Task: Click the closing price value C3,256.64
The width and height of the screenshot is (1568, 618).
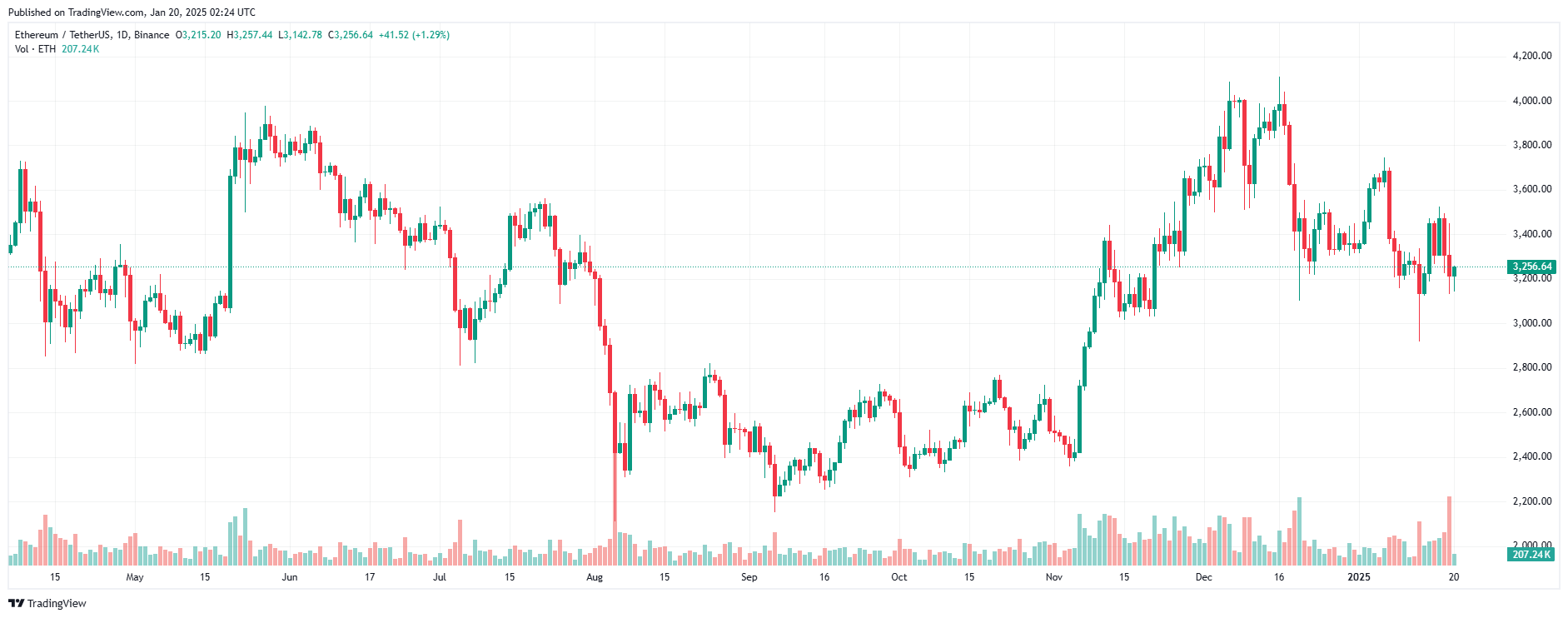Action: click(351, 35)
